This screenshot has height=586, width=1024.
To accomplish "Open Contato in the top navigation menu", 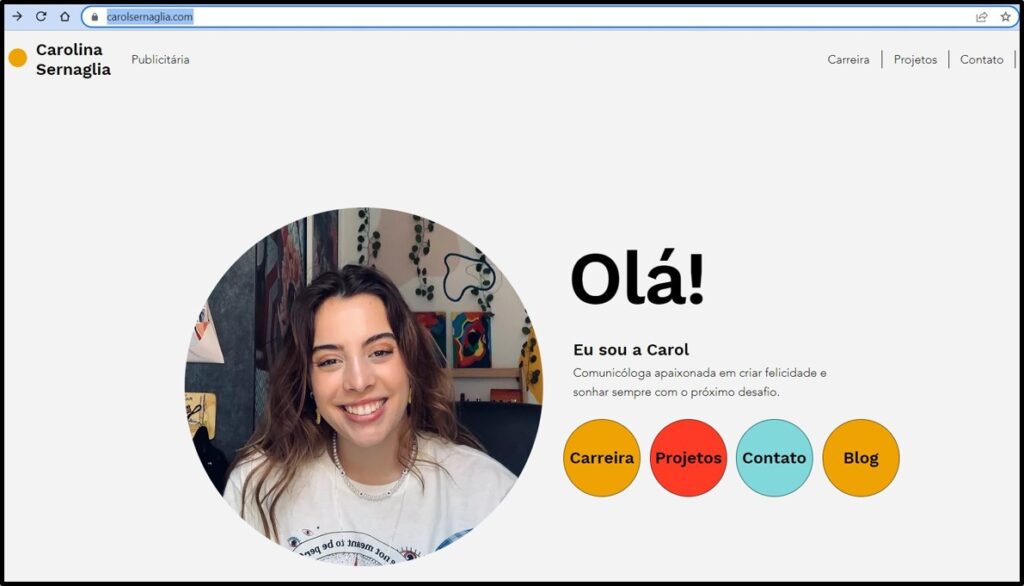I will (981, 60).
